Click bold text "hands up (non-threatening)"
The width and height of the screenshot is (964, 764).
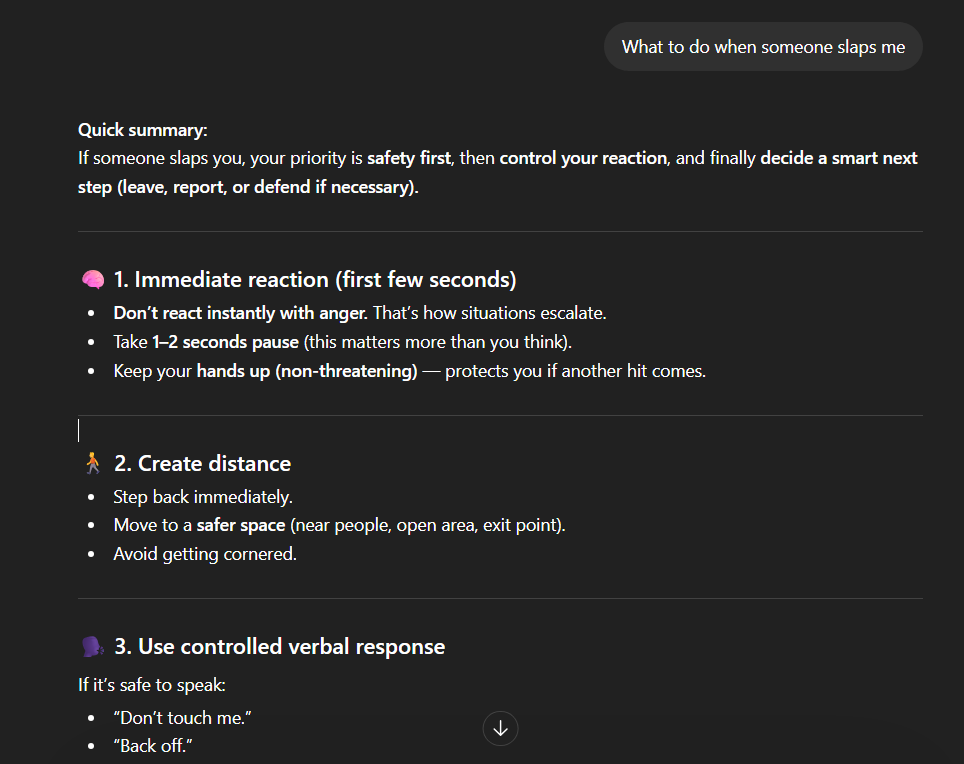(x=307, y=371)
